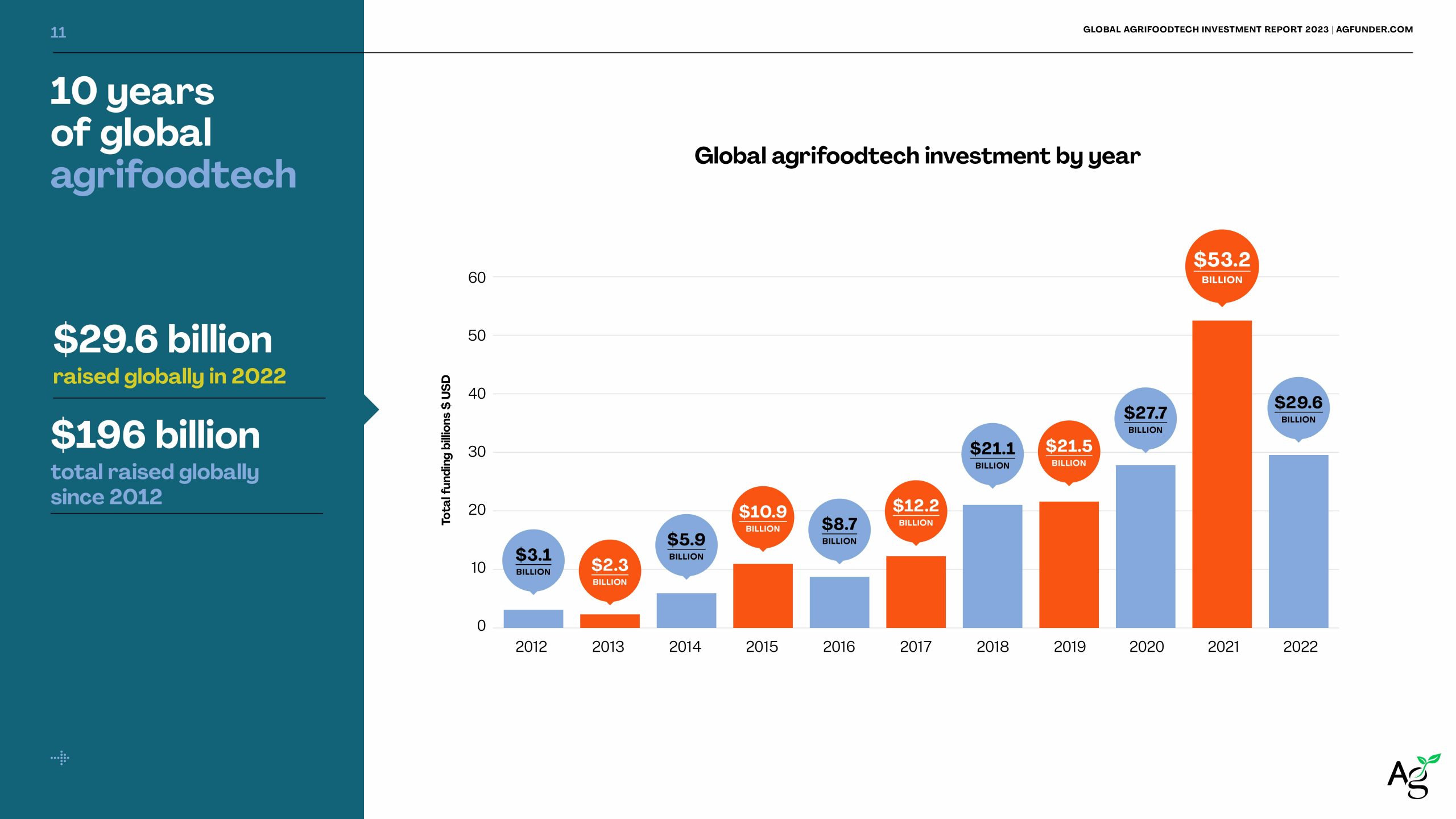This screenshot has width=1456, height=819.
Task: Click the AgFunder sprout logo
Action: (1413, 776)
